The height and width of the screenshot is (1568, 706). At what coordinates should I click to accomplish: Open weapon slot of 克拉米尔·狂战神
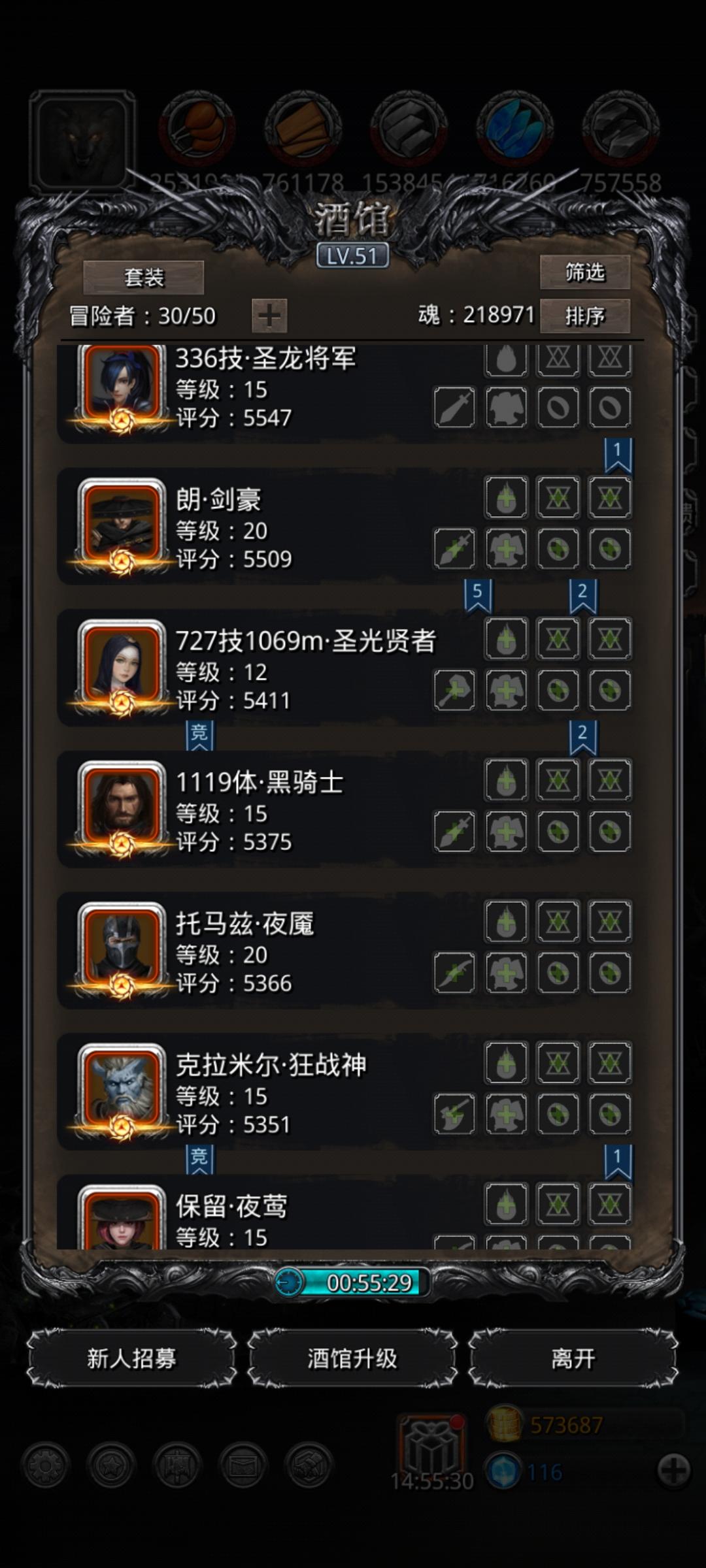[454, 1114]
